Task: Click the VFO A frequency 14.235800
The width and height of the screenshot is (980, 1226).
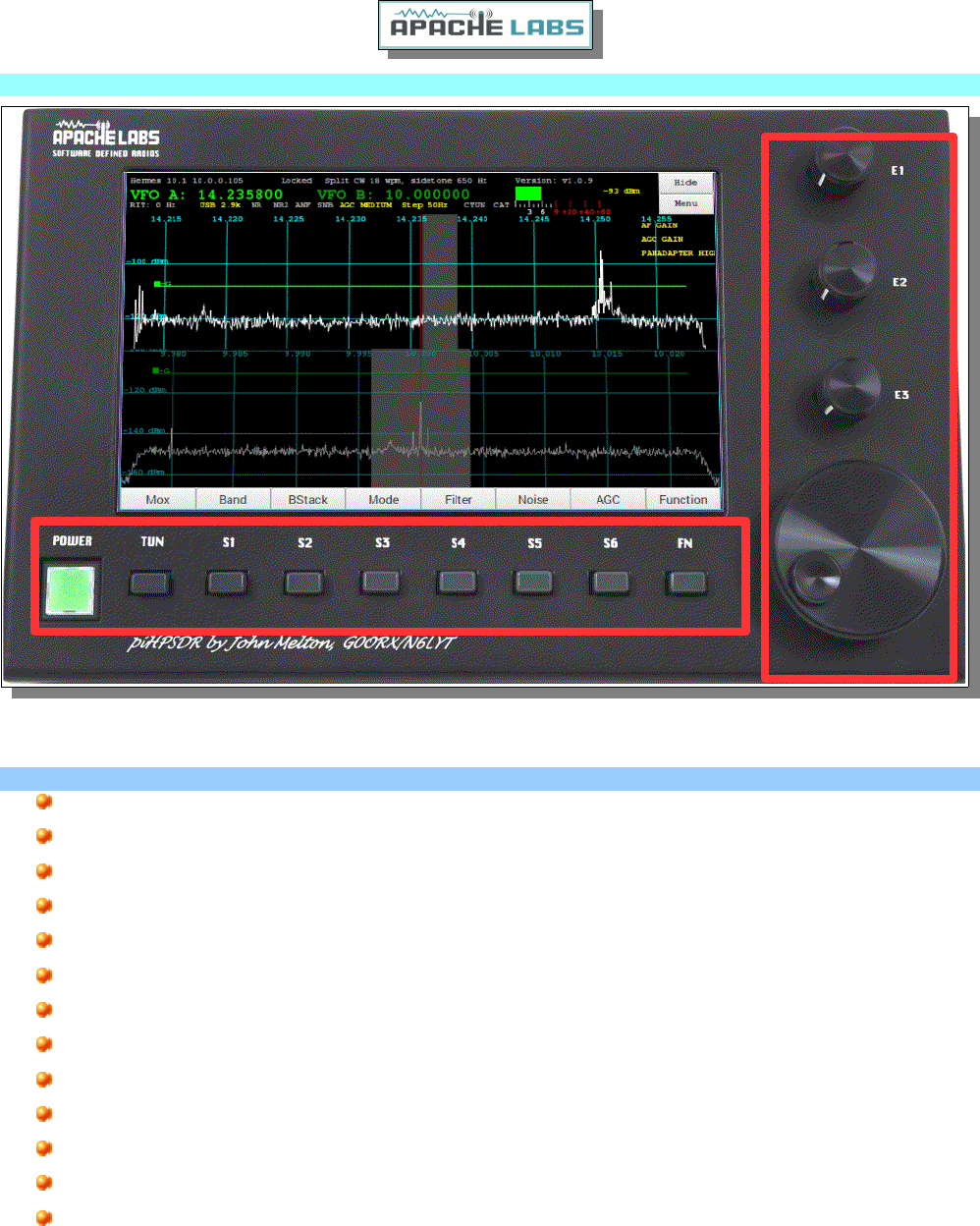Action: [241, 195]
